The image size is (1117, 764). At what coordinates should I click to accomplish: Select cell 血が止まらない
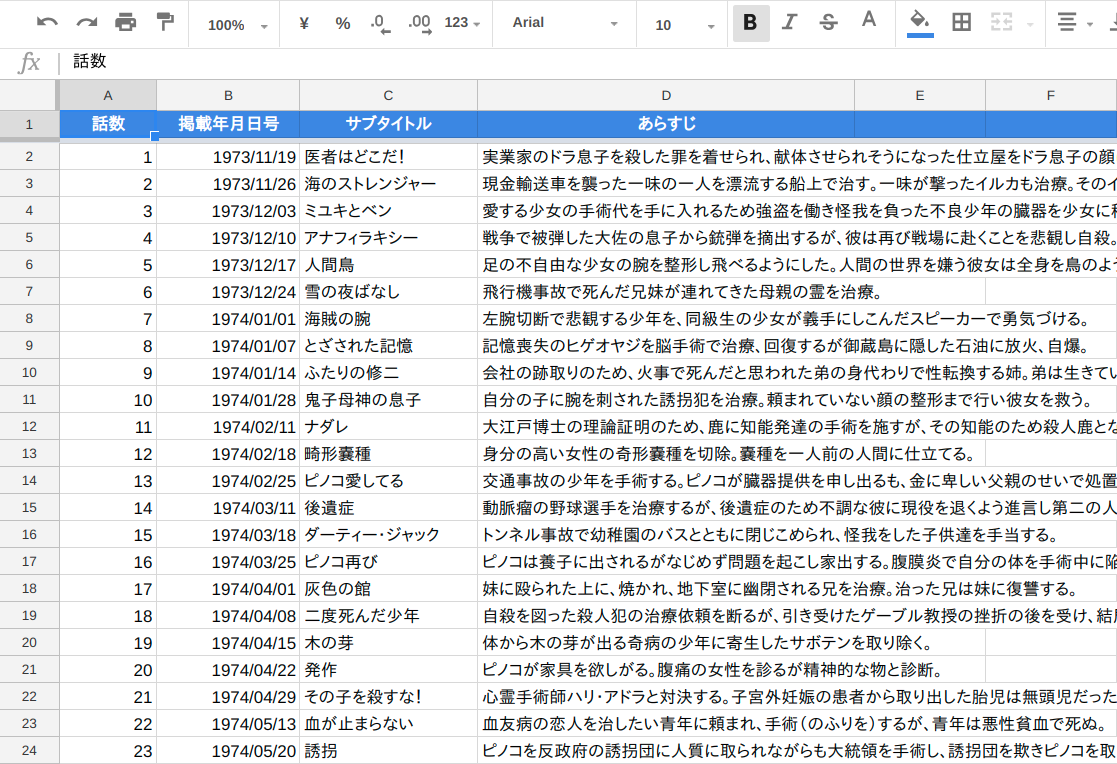[388, 724]
